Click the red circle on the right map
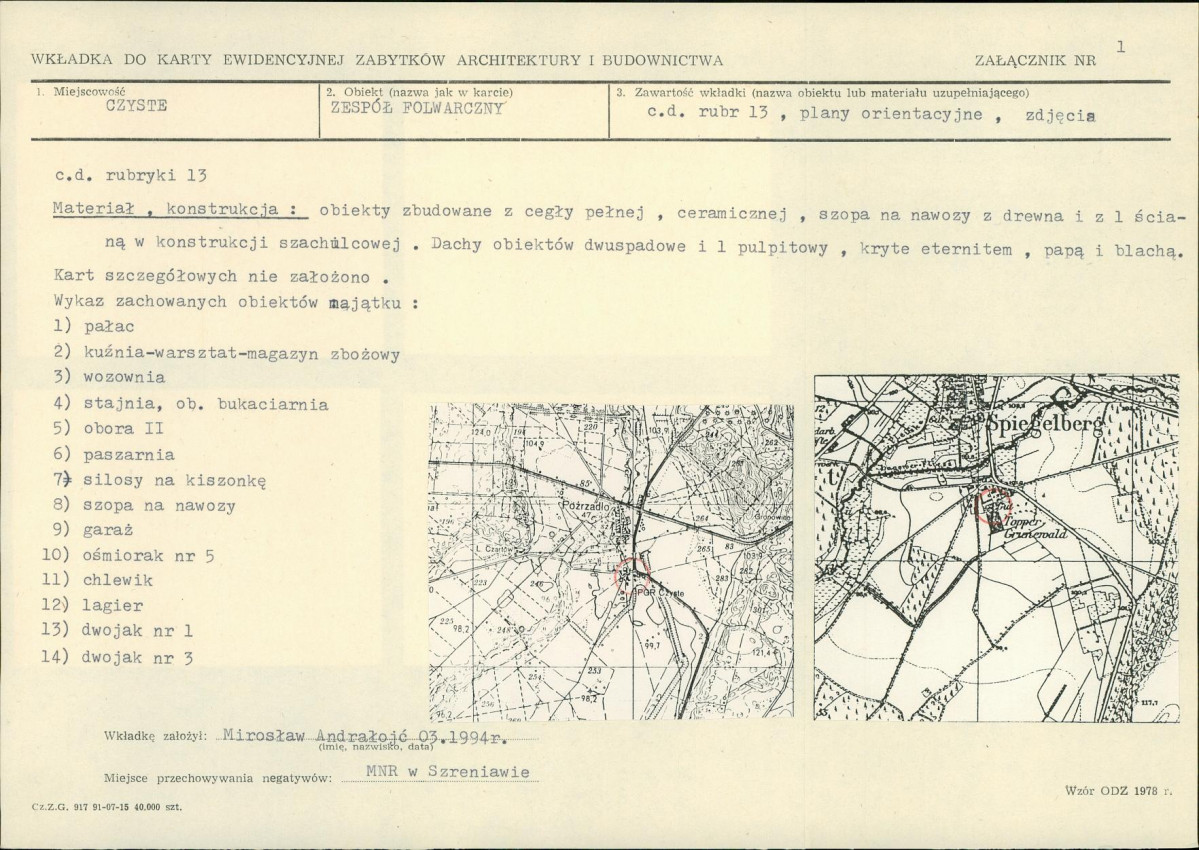Image resolution: width=1199 pixels, height=850 pixels. point(993,504)
